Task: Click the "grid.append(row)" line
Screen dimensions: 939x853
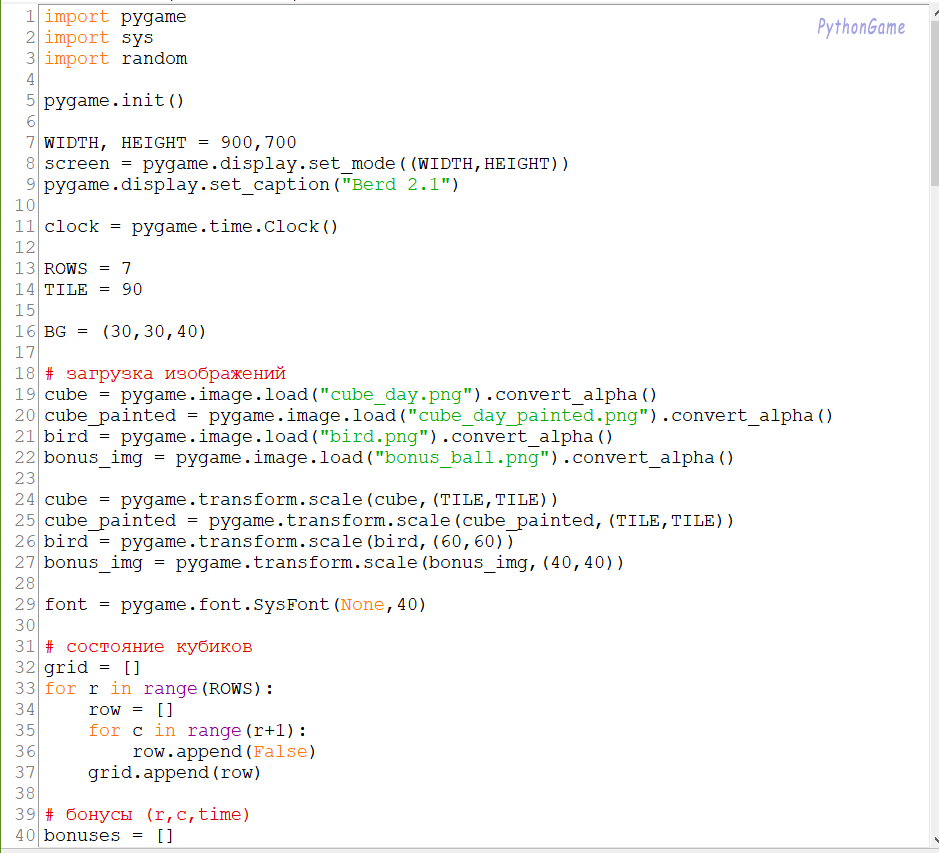Action: coord(175,773)
